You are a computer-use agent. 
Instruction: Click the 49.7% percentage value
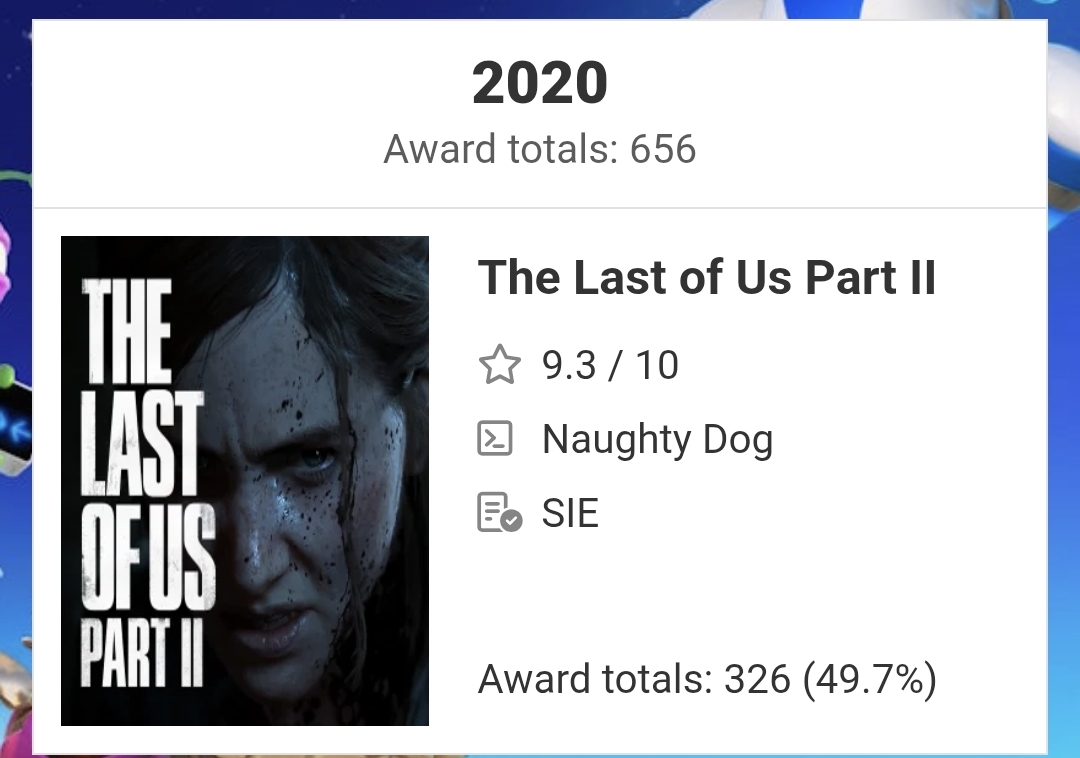[x=870, y=680]
